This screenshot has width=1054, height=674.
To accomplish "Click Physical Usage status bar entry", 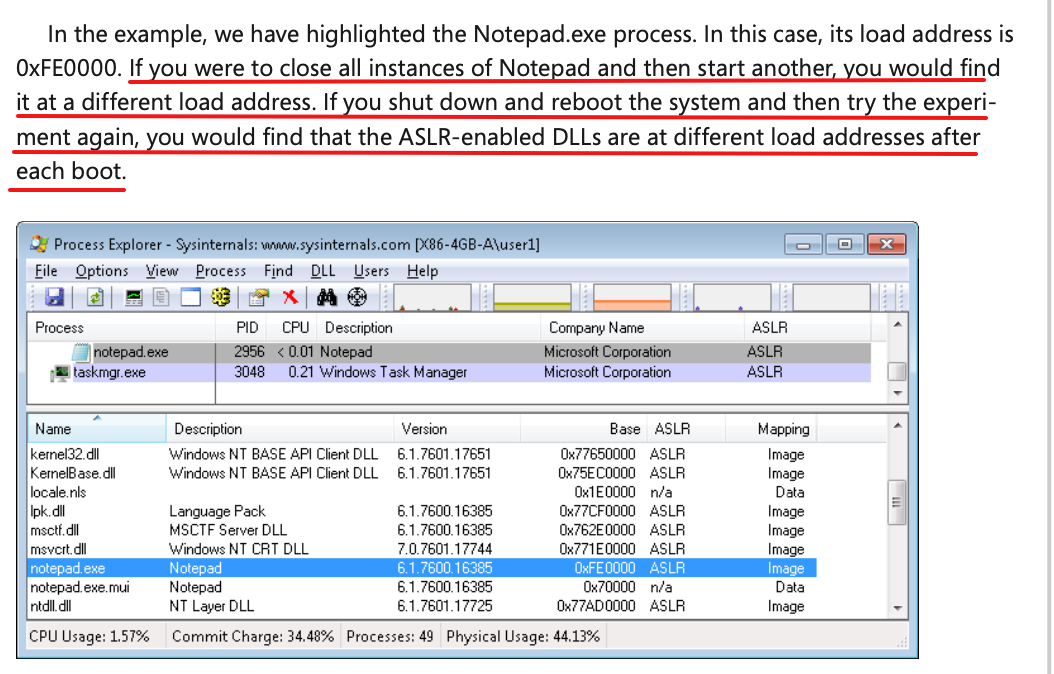I will pyautogui.click(x=523, y=636).
